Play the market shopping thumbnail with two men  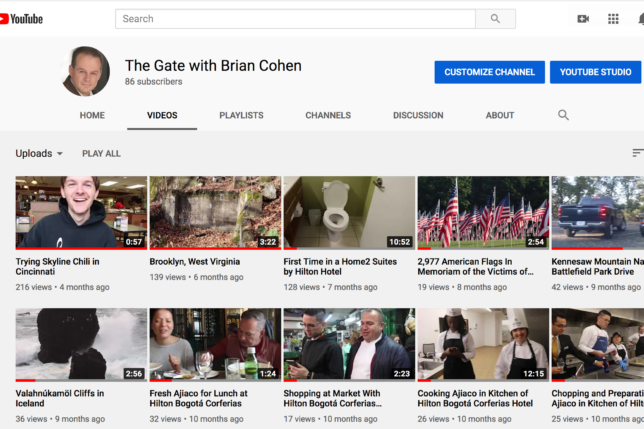pyautogui.click(x=349, y=344)
